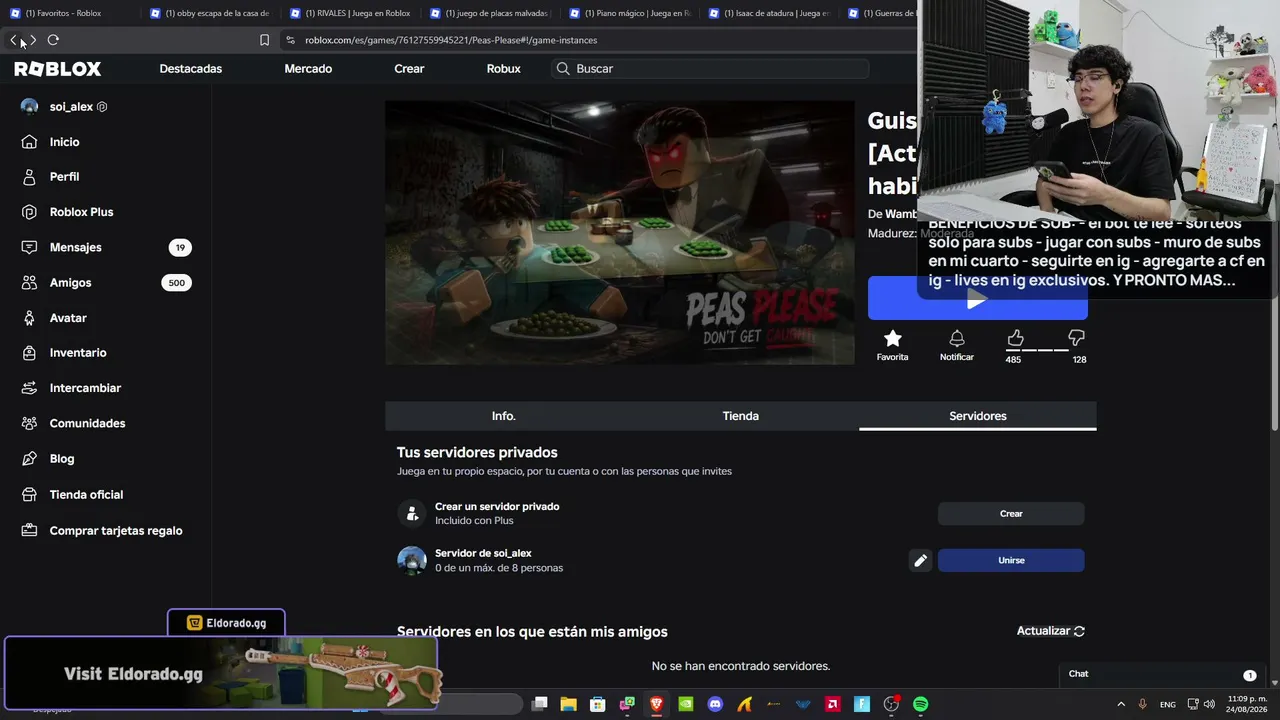The width and height of the screenshot is (1280, 720).
Task: Click the soi_alex avatar in the sidebar
Action: click(29, 107)
